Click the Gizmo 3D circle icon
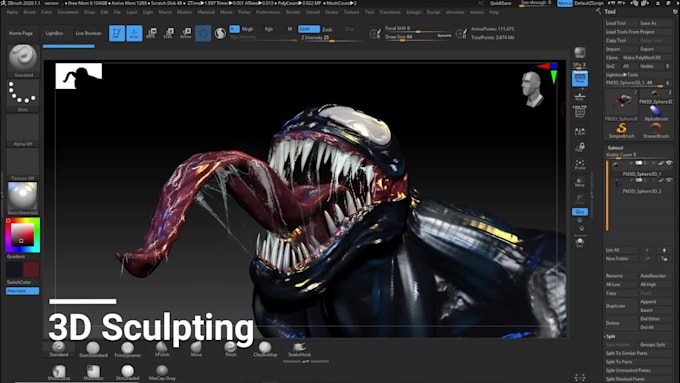 [x=203, y=33]
